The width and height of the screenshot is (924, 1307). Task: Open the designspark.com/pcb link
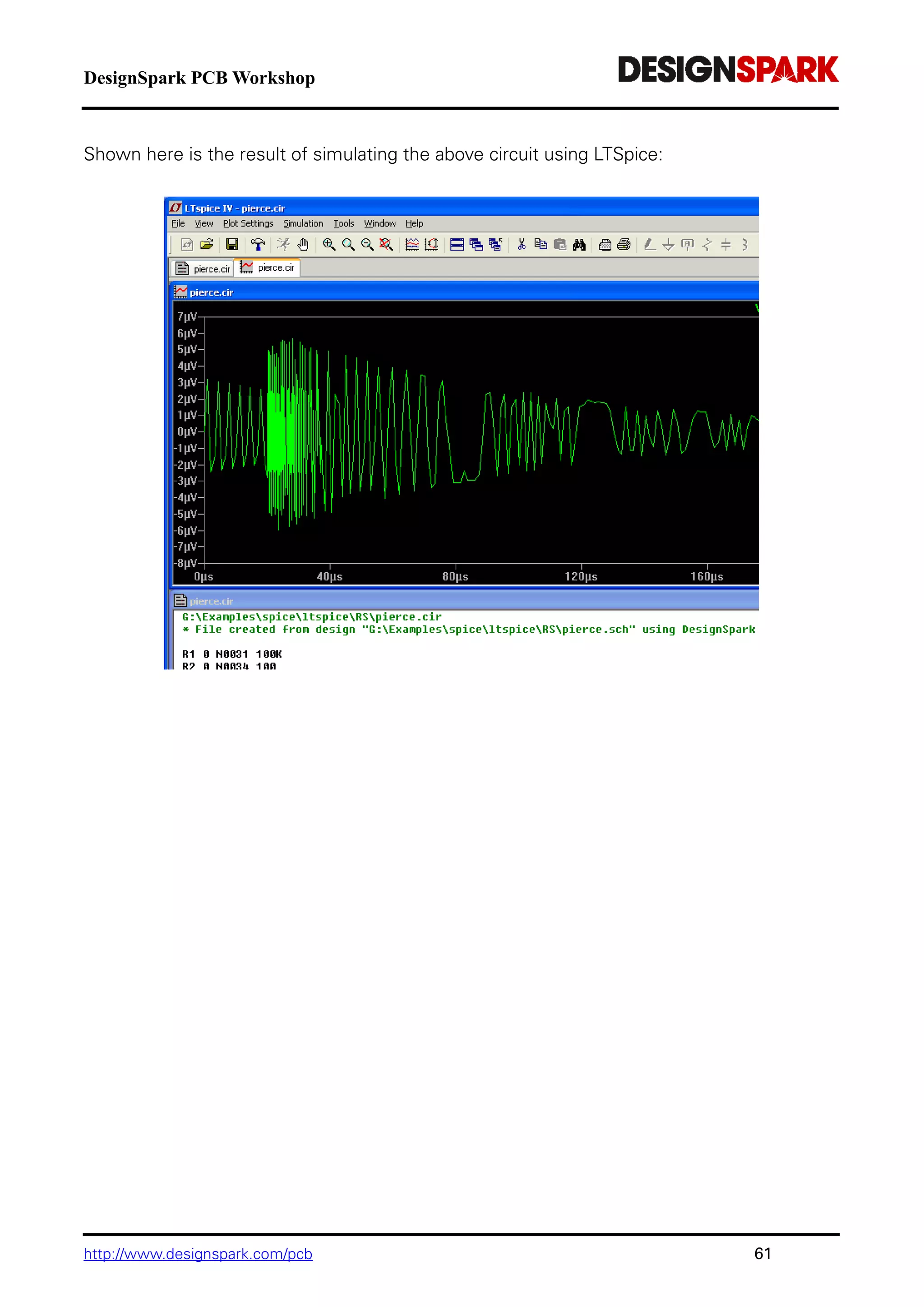pos(198,1254)
